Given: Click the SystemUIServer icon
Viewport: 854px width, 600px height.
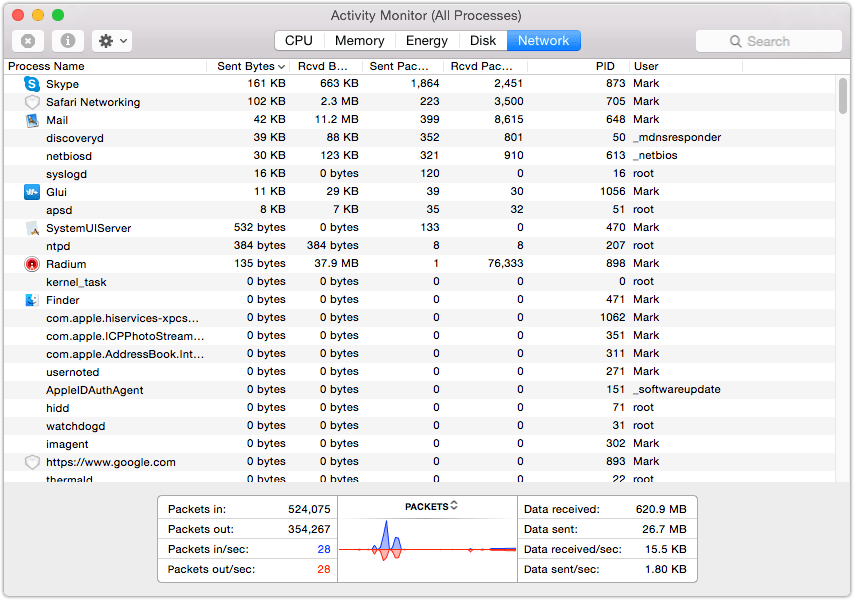Looking at the screenshot, I should [32, 228].
